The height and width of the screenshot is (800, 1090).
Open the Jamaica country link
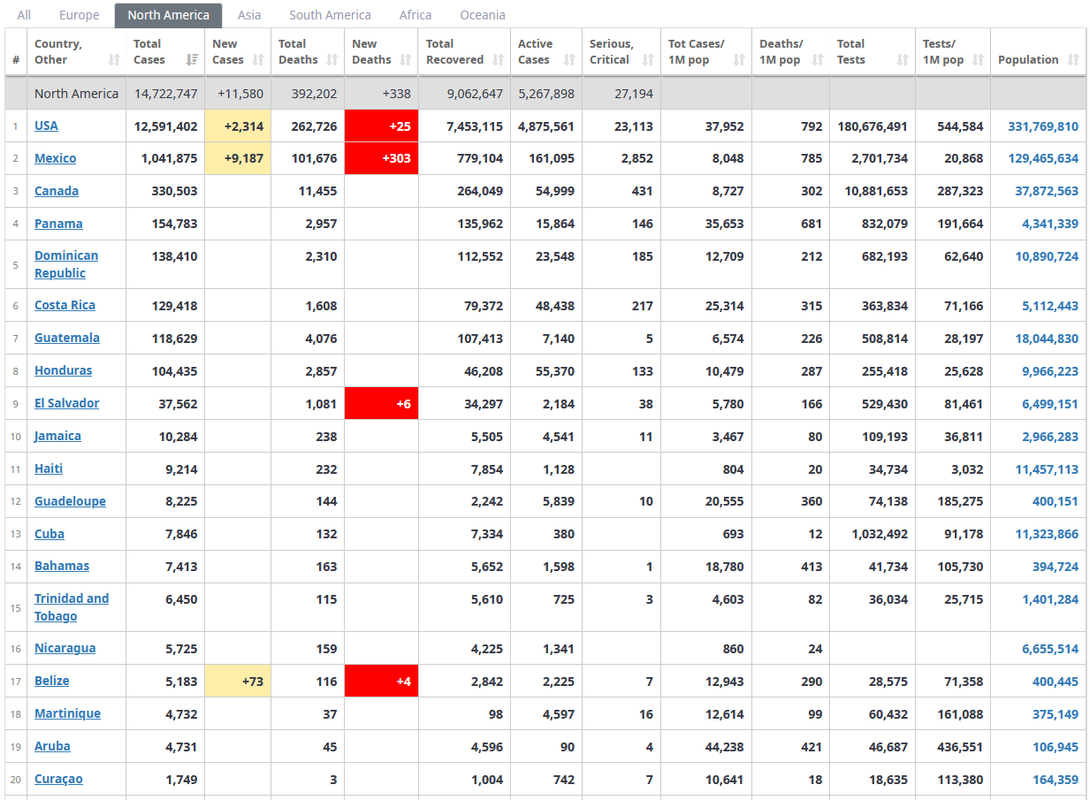coord(58,436)
